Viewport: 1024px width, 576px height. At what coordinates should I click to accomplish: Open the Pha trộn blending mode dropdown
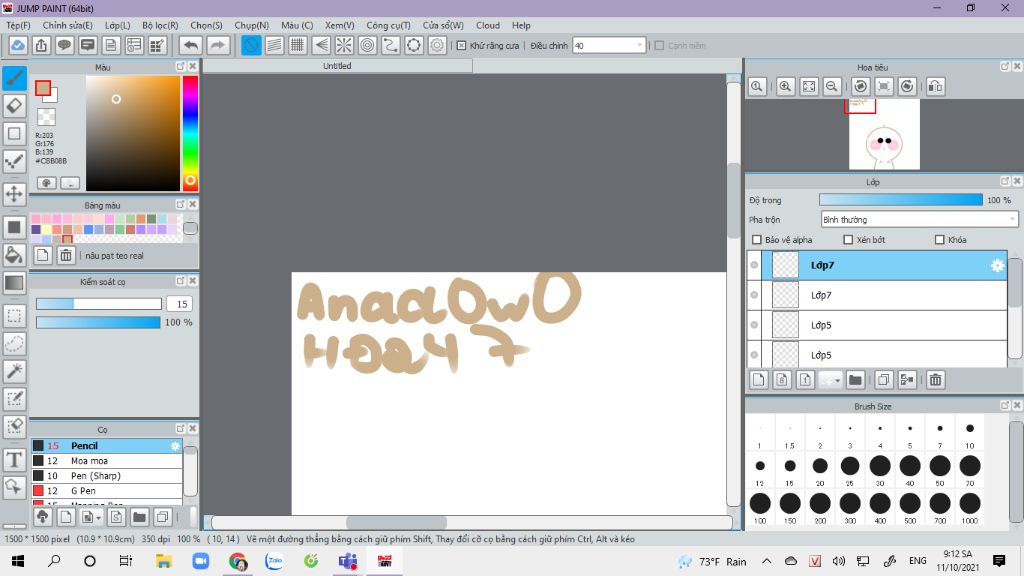920,219
